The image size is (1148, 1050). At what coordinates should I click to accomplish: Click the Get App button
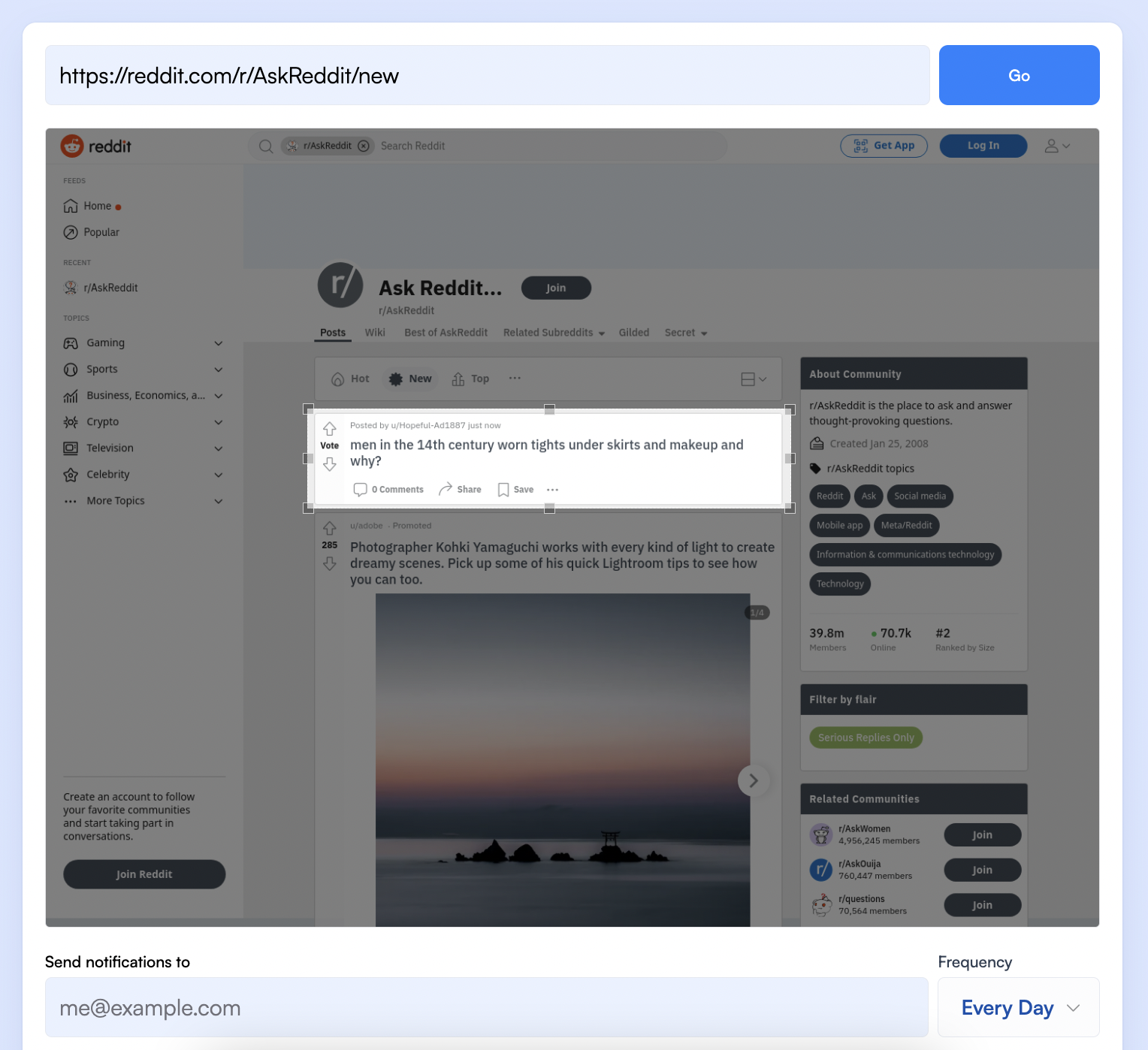[x=884, y=146]
